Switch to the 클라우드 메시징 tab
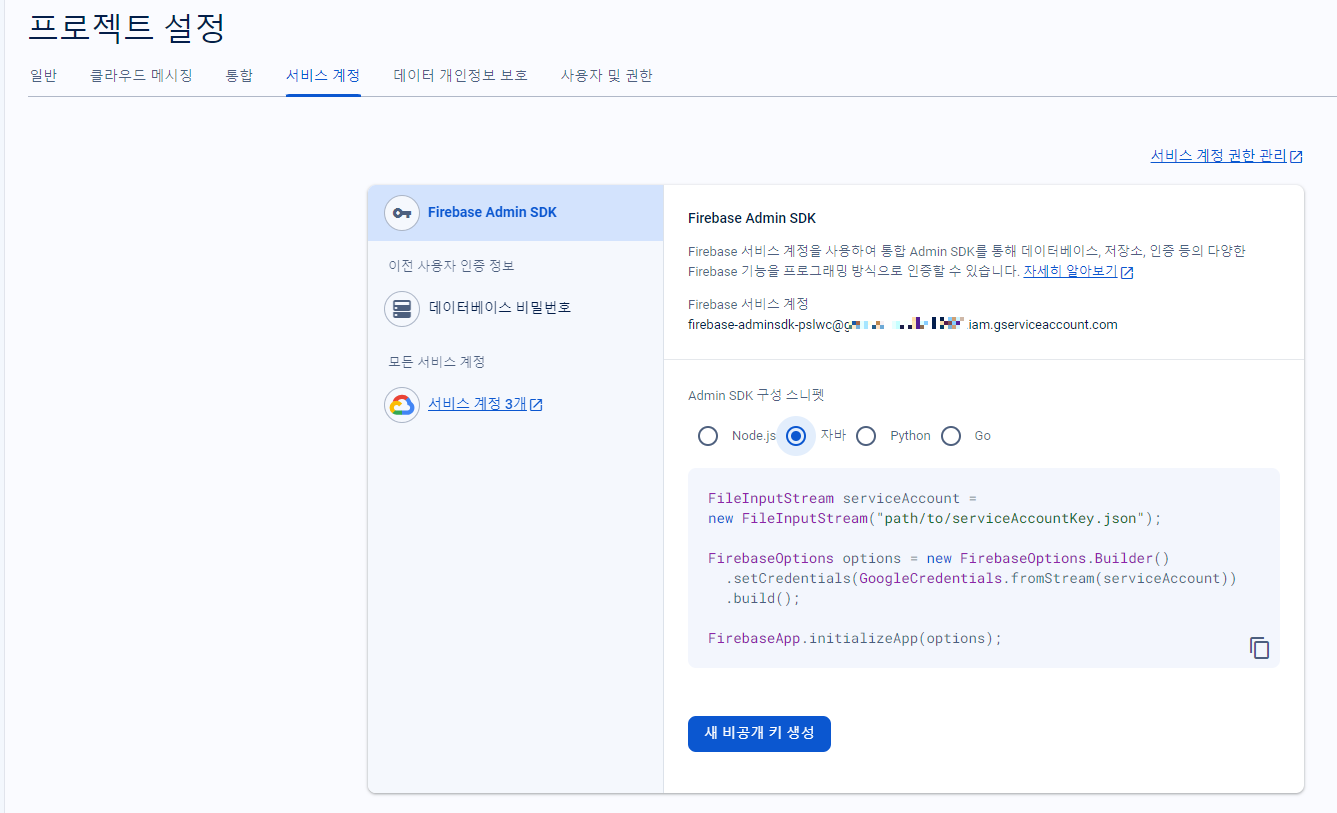Screen dimensions: 1337x813 (x=141, y=76)
